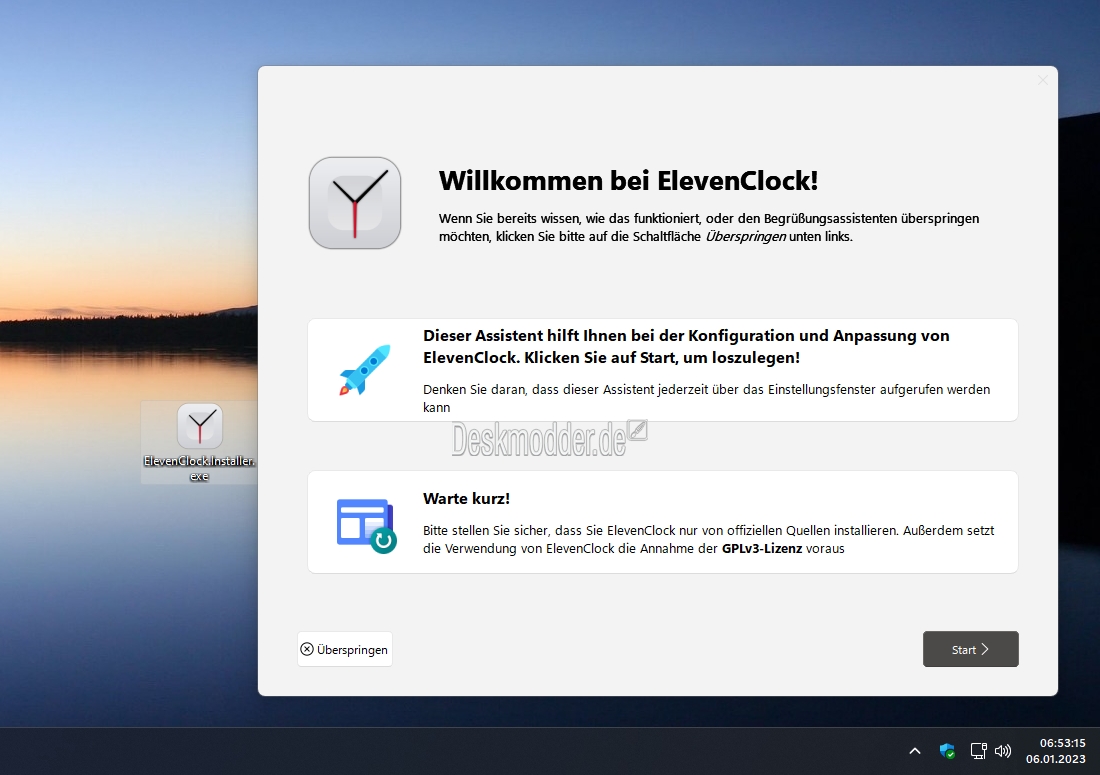
Task: Close the ElevenClock welcome dialog
Action: coord(1043,81)
